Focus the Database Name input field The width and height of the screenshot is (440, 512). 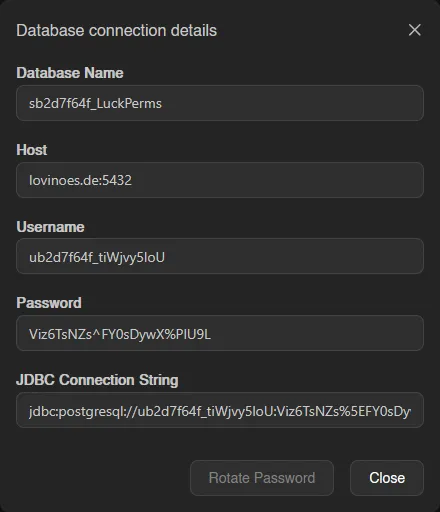220,103
